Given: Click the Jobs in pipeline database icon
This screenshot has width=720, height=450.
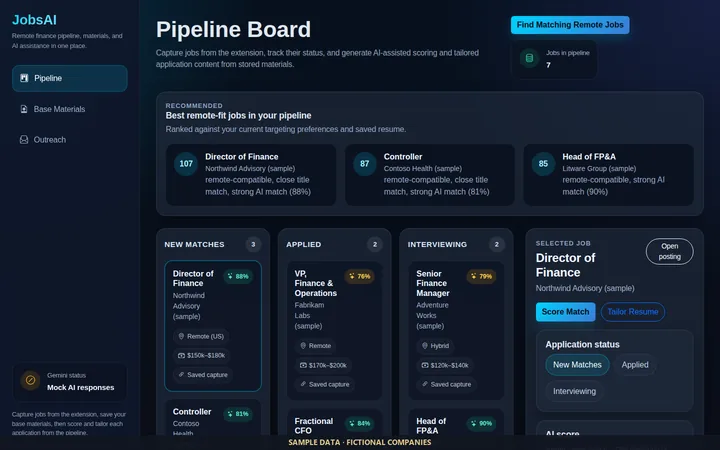Looking at the screenshot, I should pos(529,58).
